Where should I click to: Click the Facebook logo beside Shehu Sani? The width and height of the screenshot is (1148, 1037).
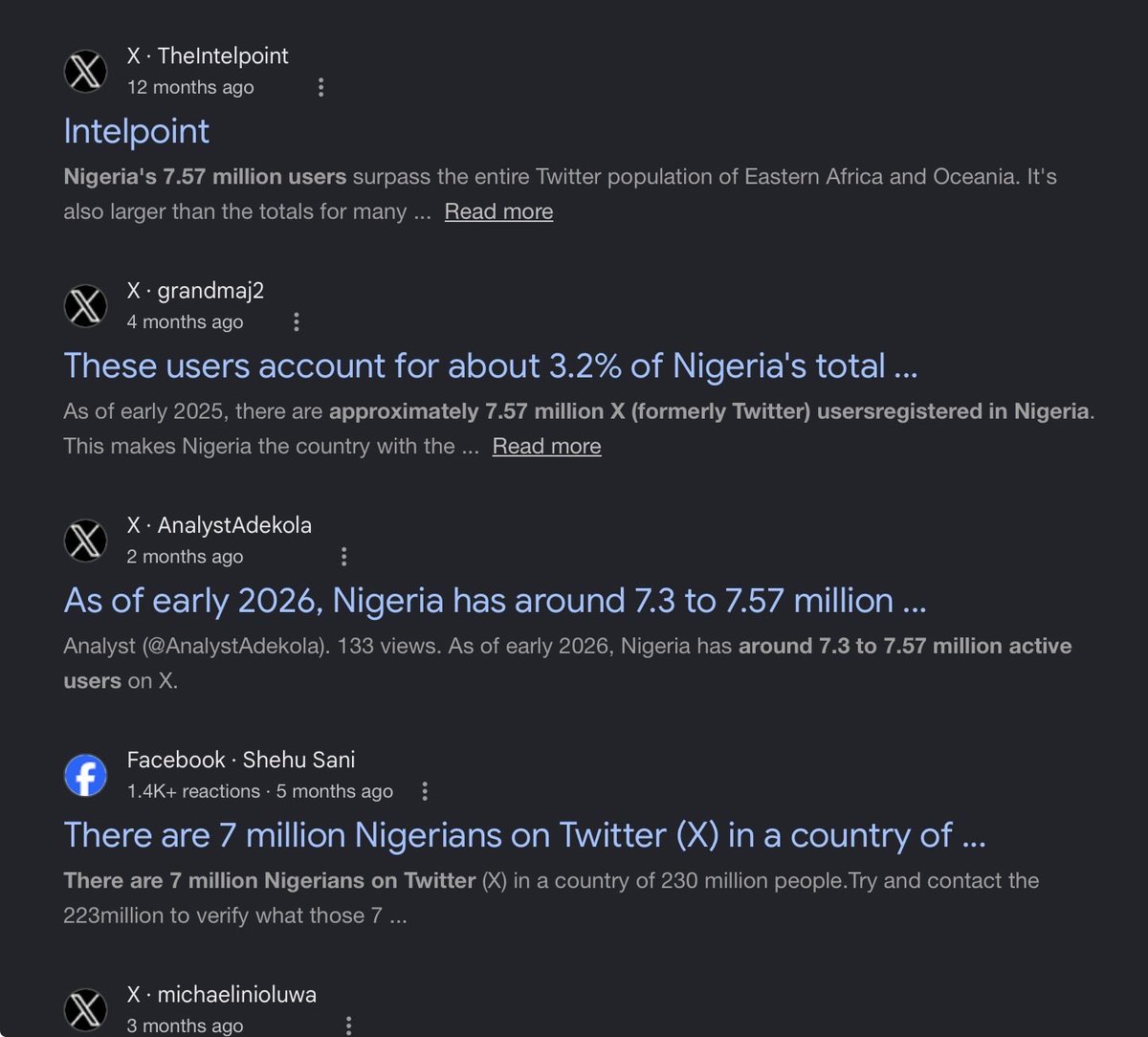85,775
